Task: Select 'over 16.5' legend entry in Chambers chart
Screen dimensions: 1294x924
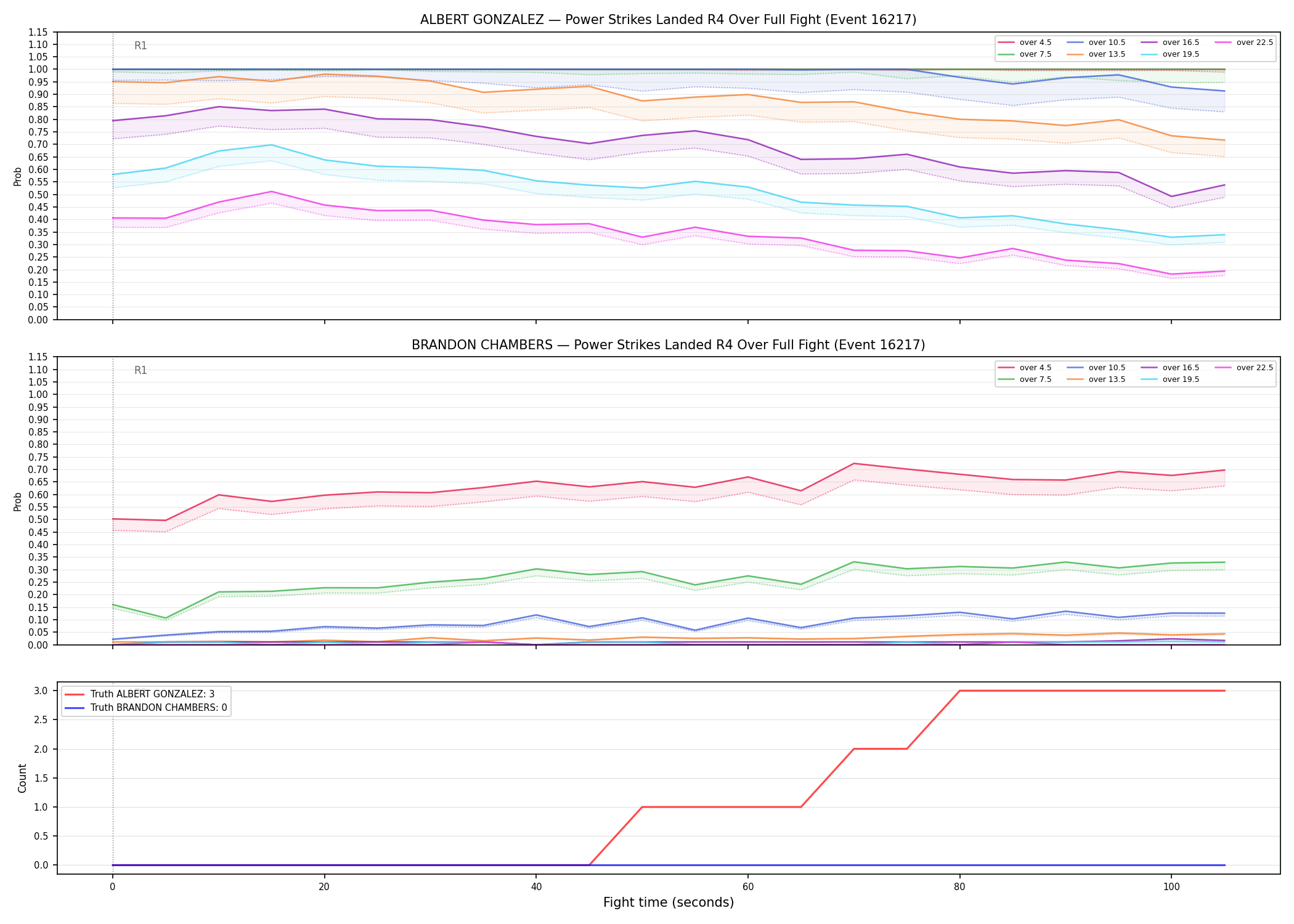Action: [x=1170, y=368]
